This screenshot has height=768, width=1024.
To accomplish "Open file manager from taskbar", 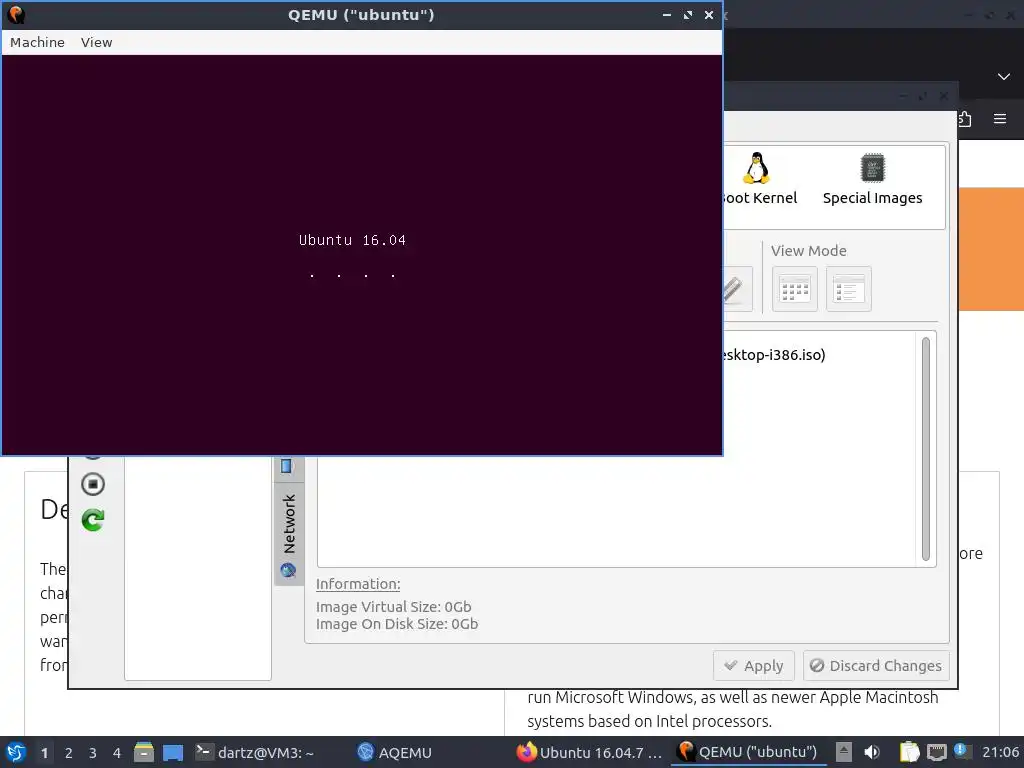I will tap(144, 752).
